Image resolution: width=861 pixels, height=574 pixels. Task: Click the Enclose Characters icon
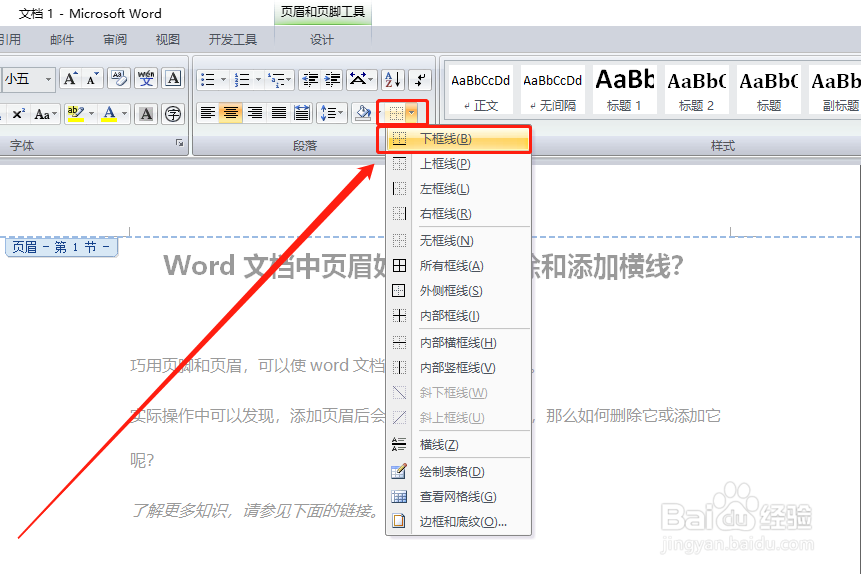click(173, 114)
